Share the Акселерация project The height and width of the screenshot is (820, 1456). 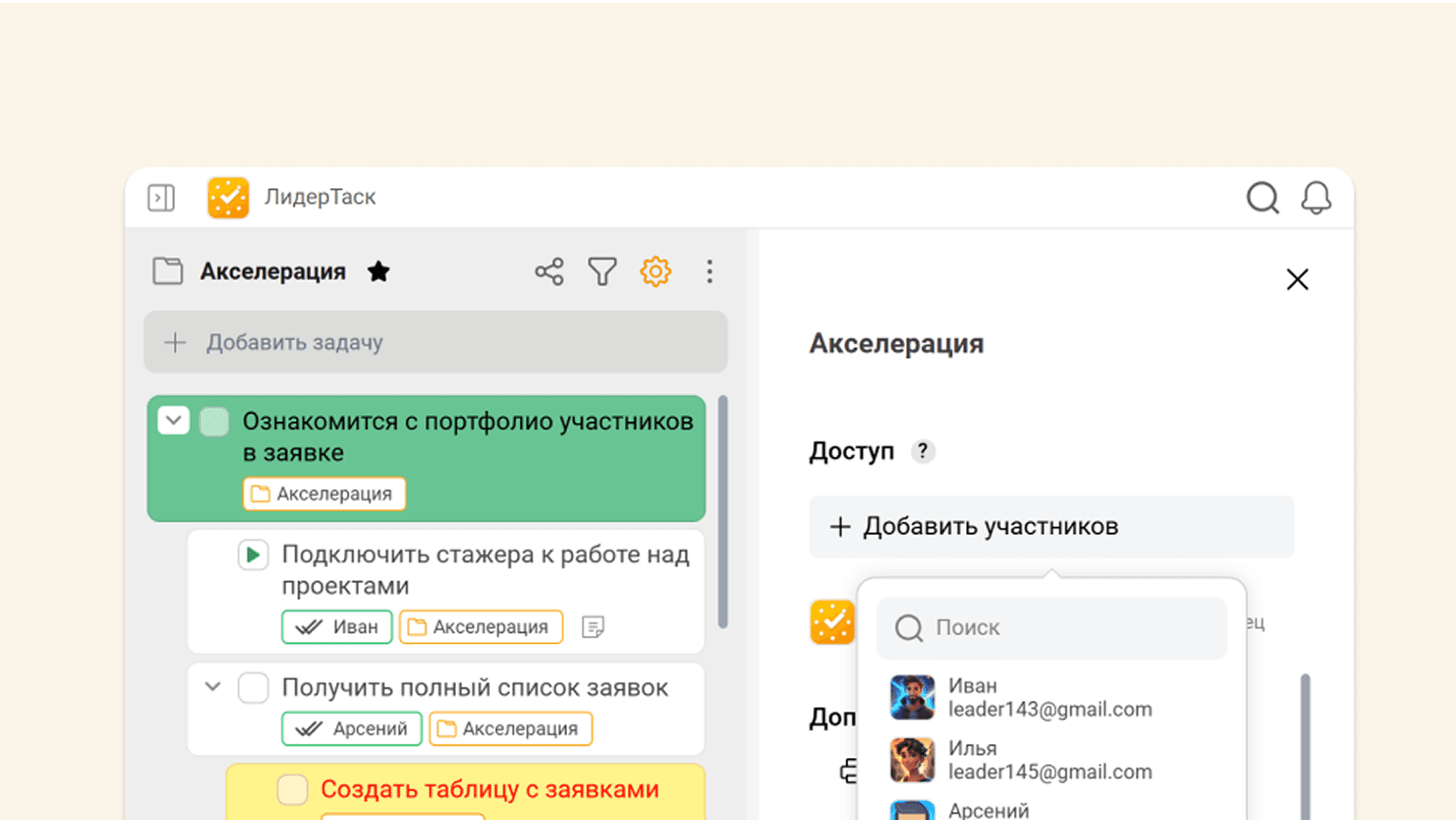[x=549, y=271]
